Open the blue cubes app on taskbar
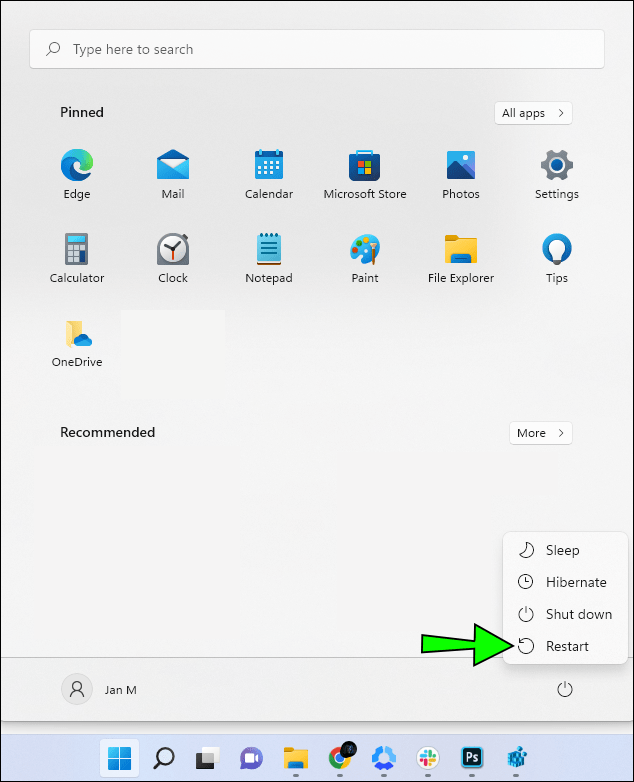This screenshot has height=782, width=634. tap(516, 758)
